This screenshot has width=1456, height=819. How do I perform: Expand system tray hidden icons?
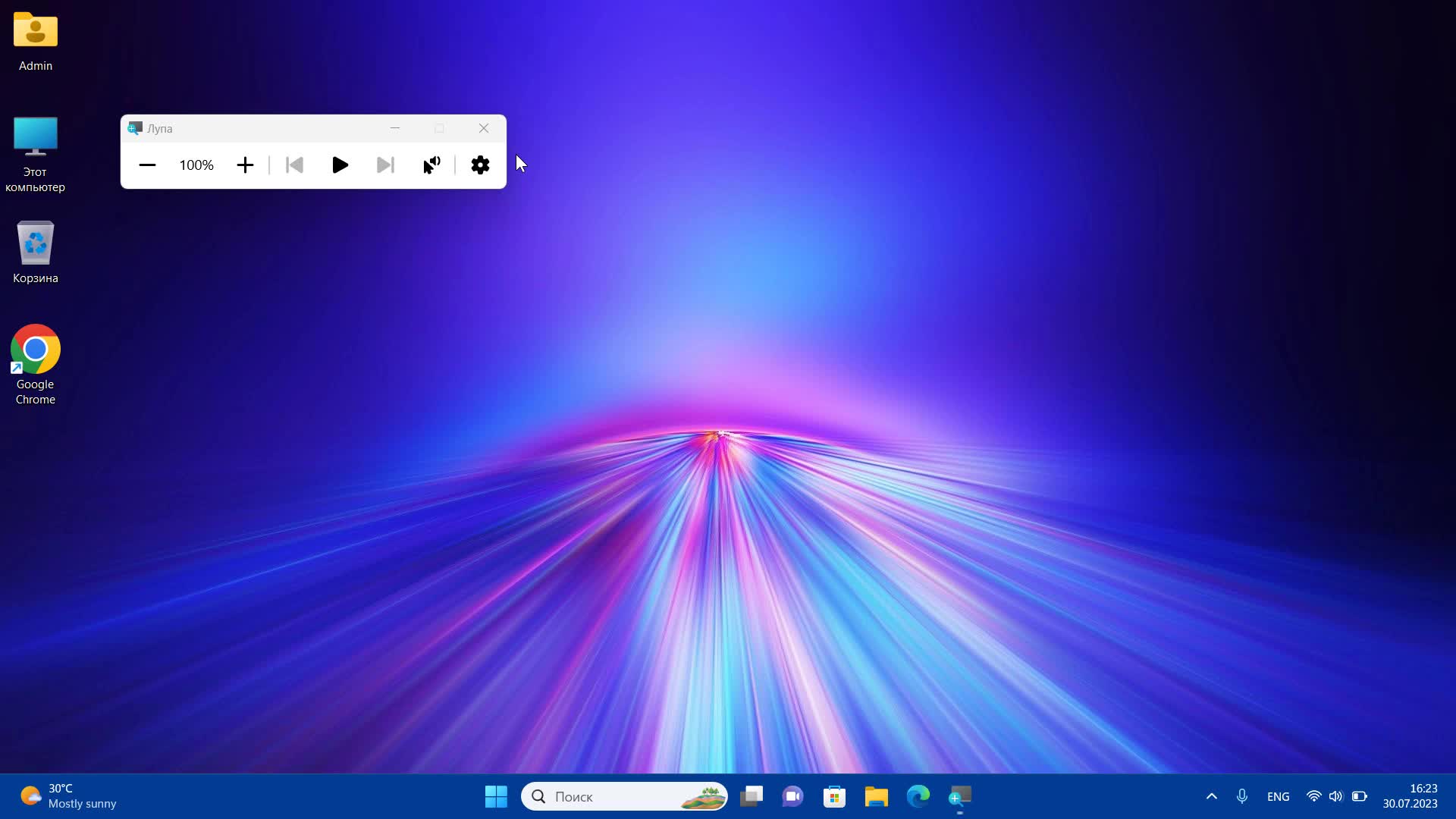[x=1211, y=796]
